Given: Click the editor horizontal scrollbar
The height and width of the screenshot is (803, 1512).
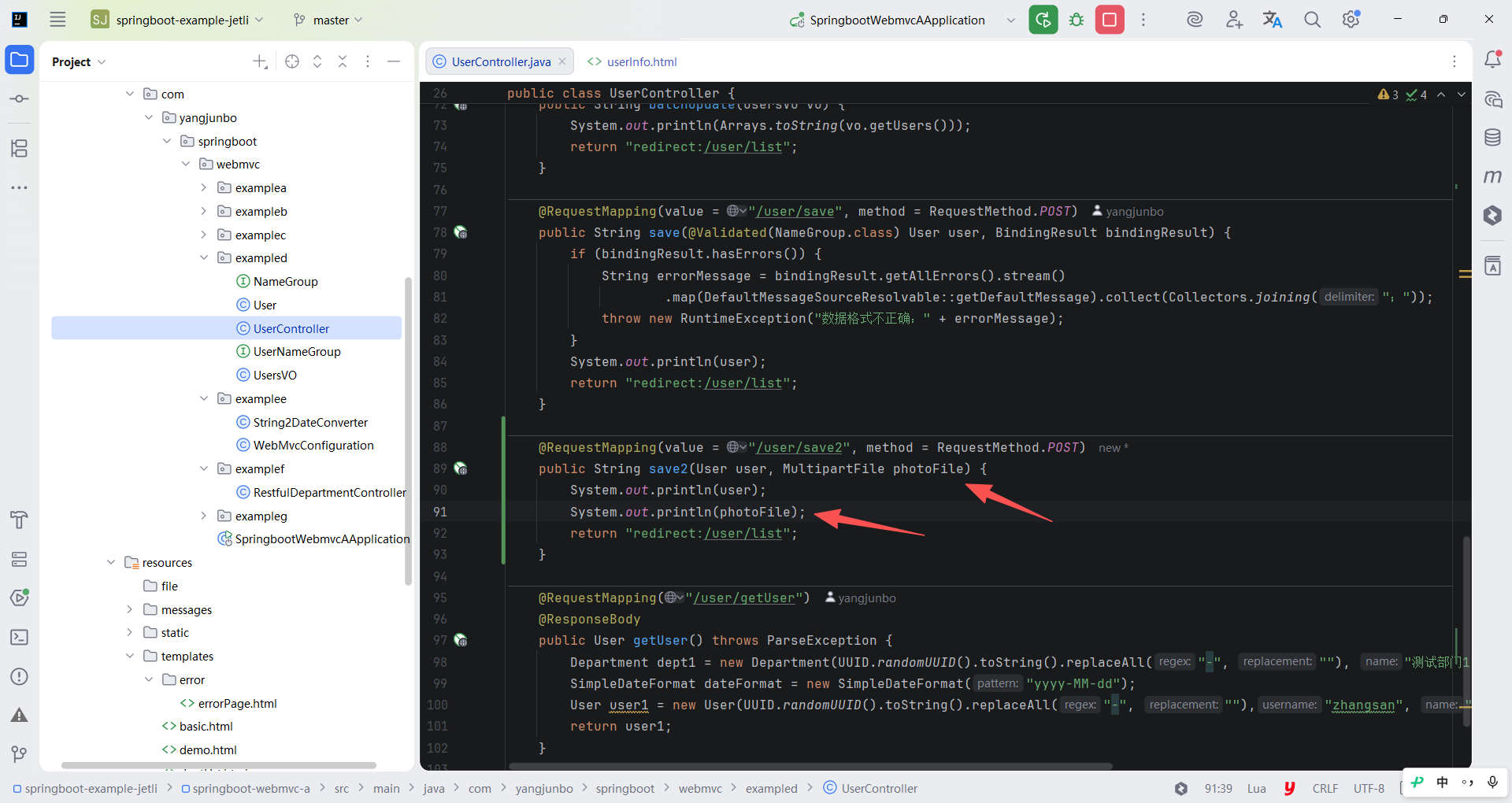Looking at the screenshot, I should click(x=811, y=766).
